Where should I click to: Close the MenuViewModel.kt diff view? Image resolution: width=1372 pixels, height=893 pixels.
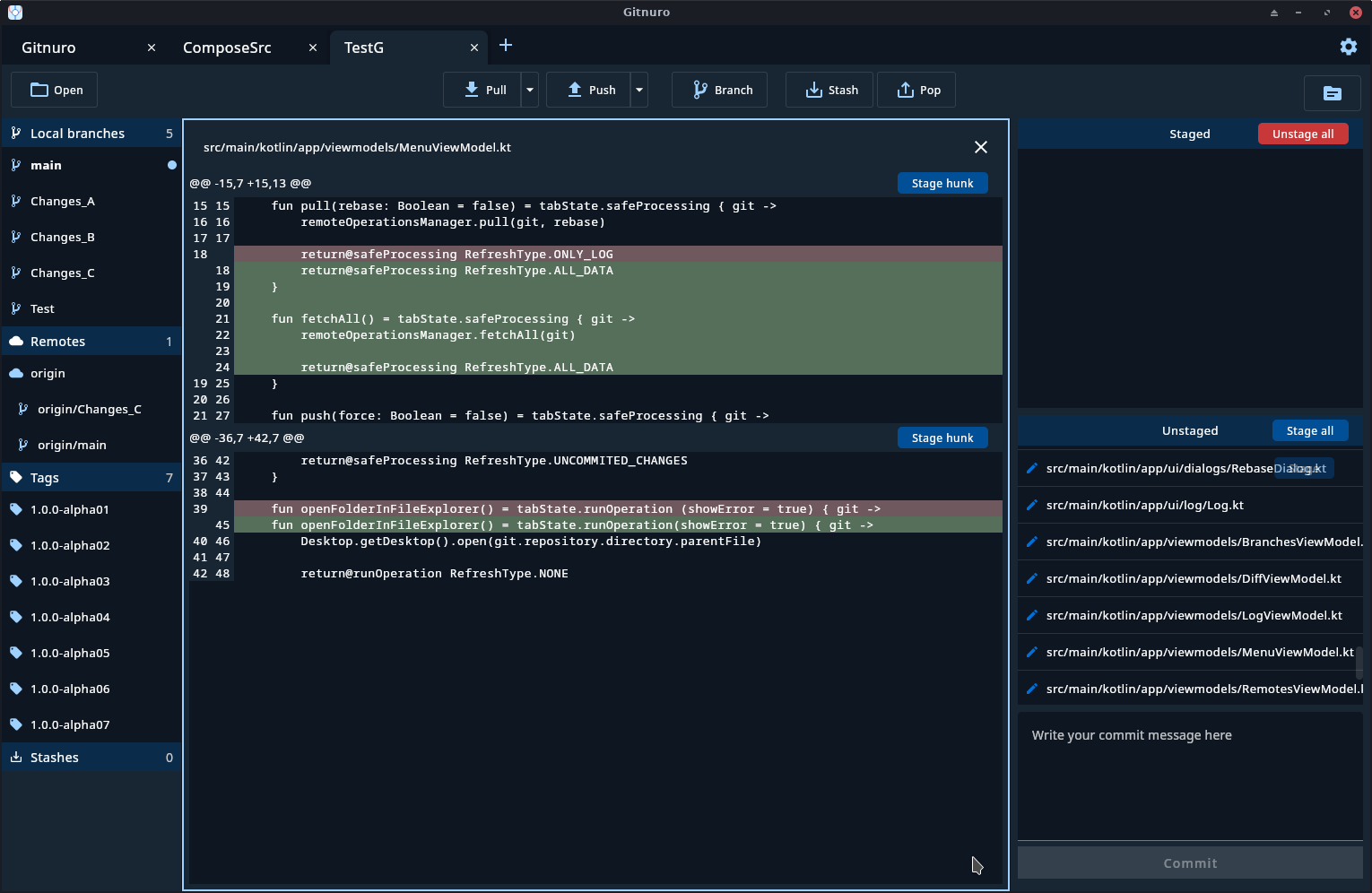coord(981,147)
